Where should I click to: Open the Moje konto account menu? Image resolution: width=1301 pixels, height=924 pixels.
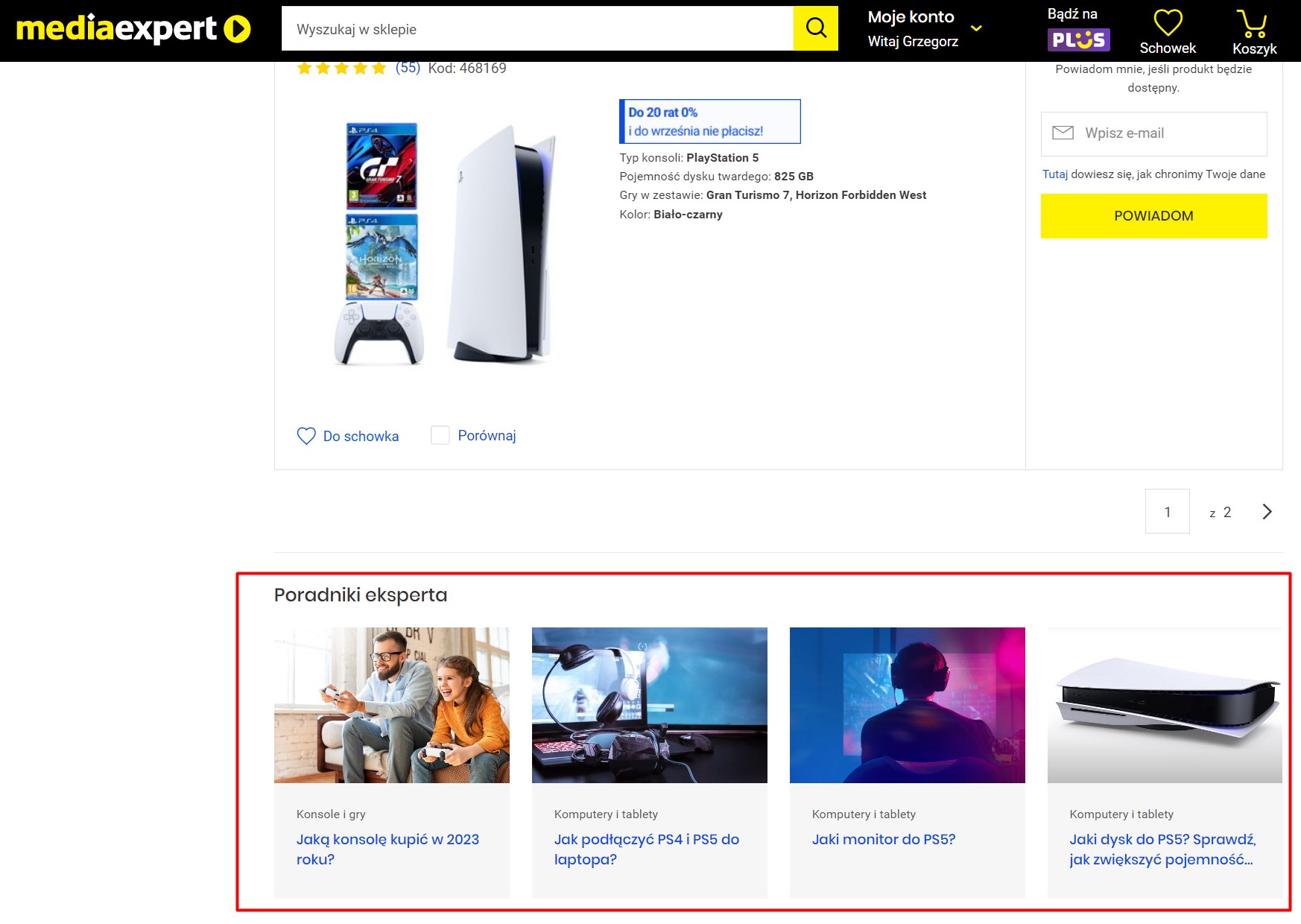click(913, 28)
